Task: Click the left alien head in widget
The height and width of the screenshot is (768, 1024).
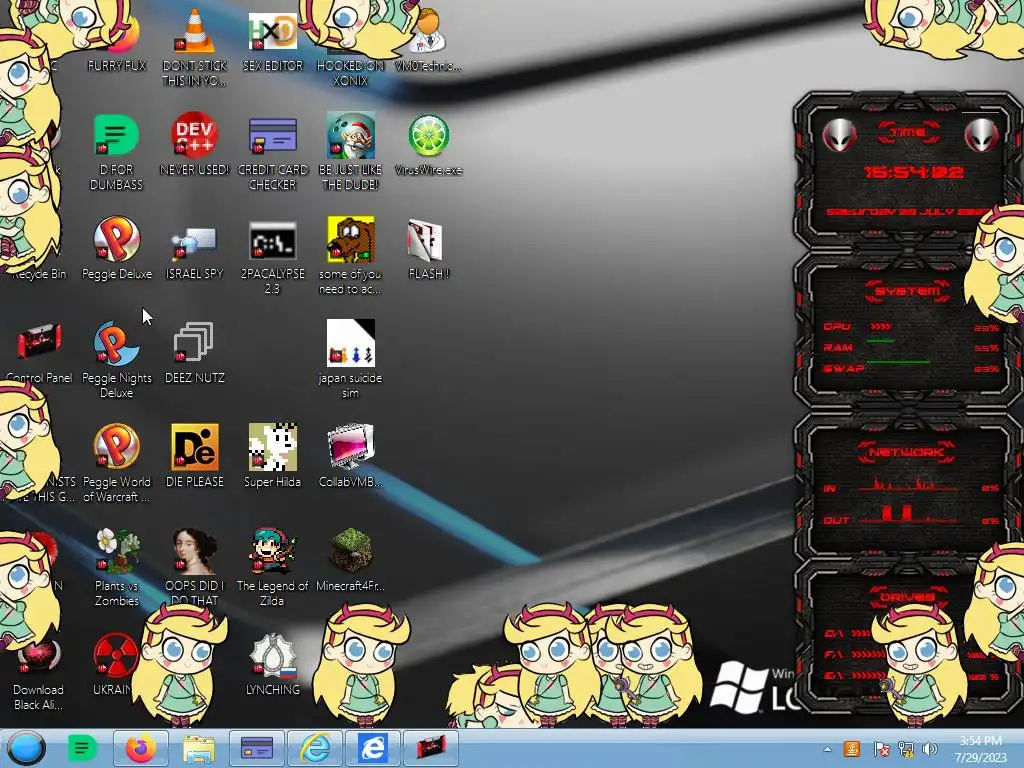Action: (x=839, y=135)
